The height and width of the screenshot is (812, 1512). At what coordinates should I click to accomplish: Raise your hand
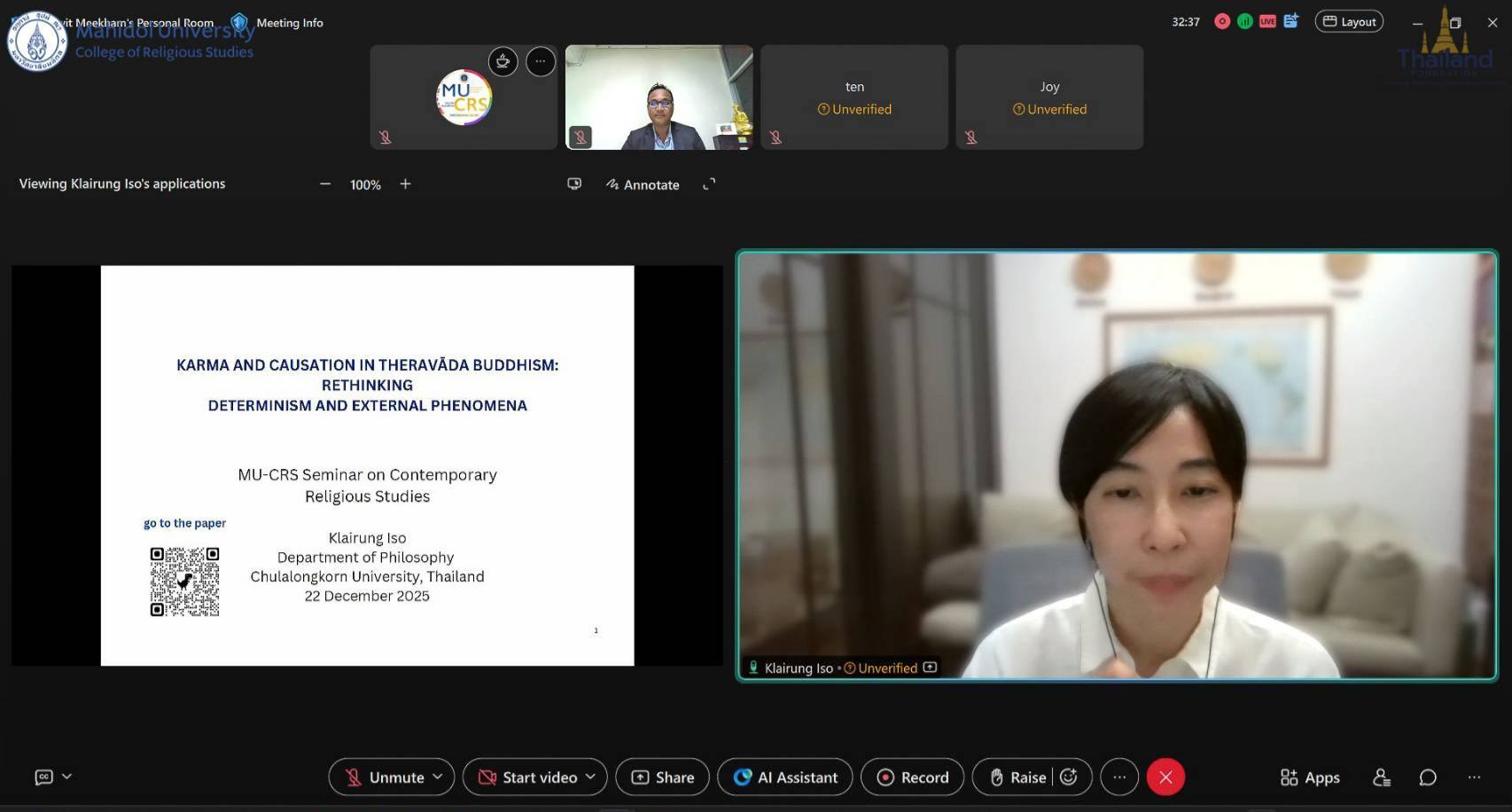pos(1017,777)
